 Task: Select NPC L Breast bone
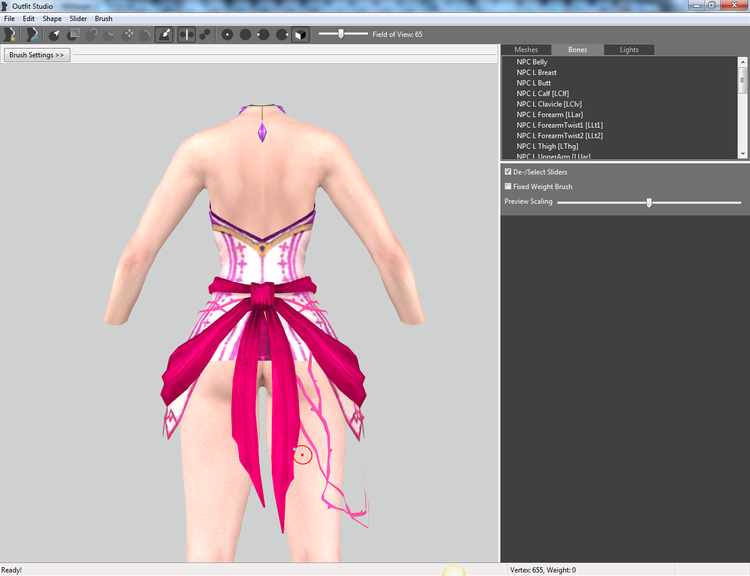coord(537,72)
